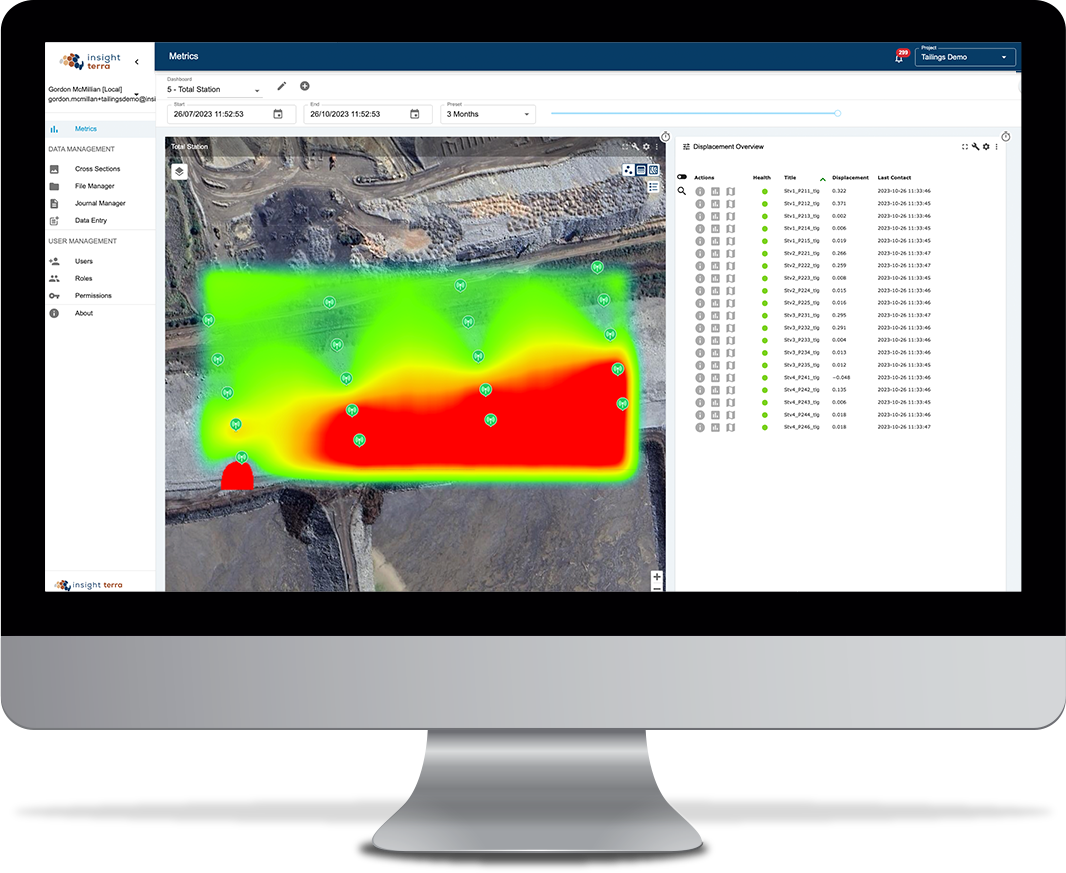This screenshot has width=1066, height=873.
Task: Open the chart icon for Stv1_P212_tig
Action: 716,203
